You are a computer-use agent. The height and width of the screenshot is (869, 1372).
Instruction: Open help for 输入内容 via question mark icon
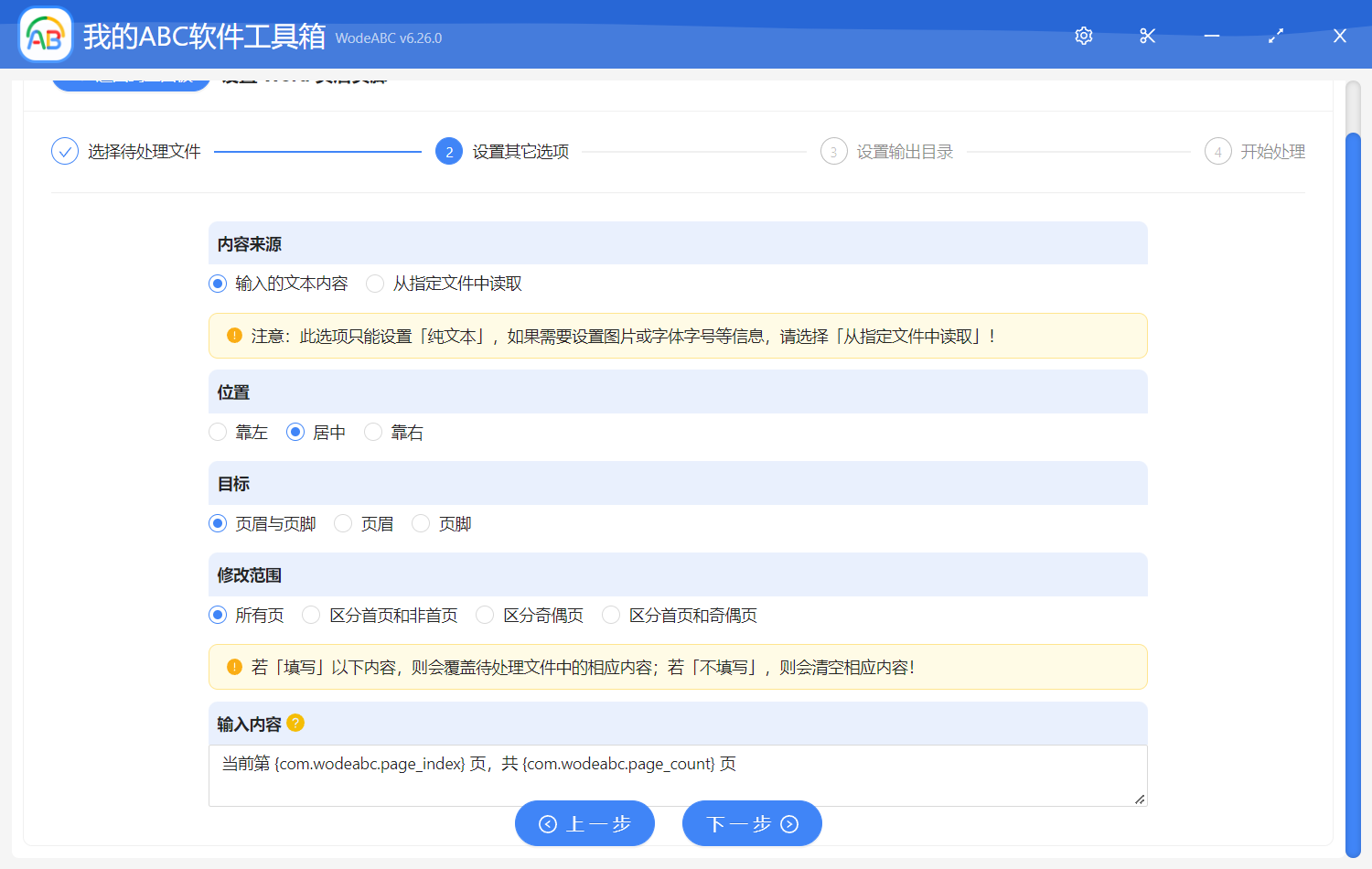coord(295,723)
